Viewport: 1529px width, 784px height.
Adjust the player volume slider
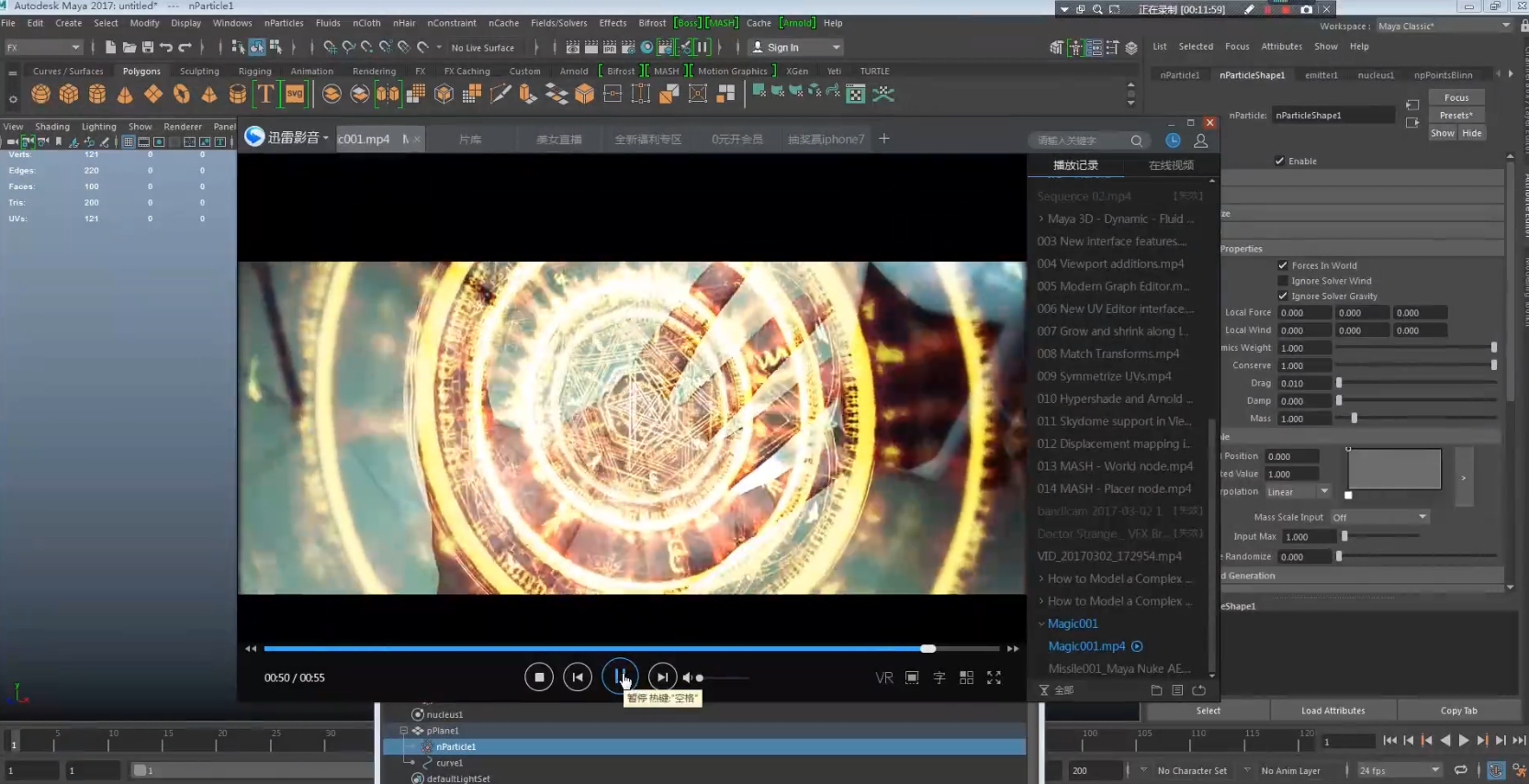(x=724, y=678)
